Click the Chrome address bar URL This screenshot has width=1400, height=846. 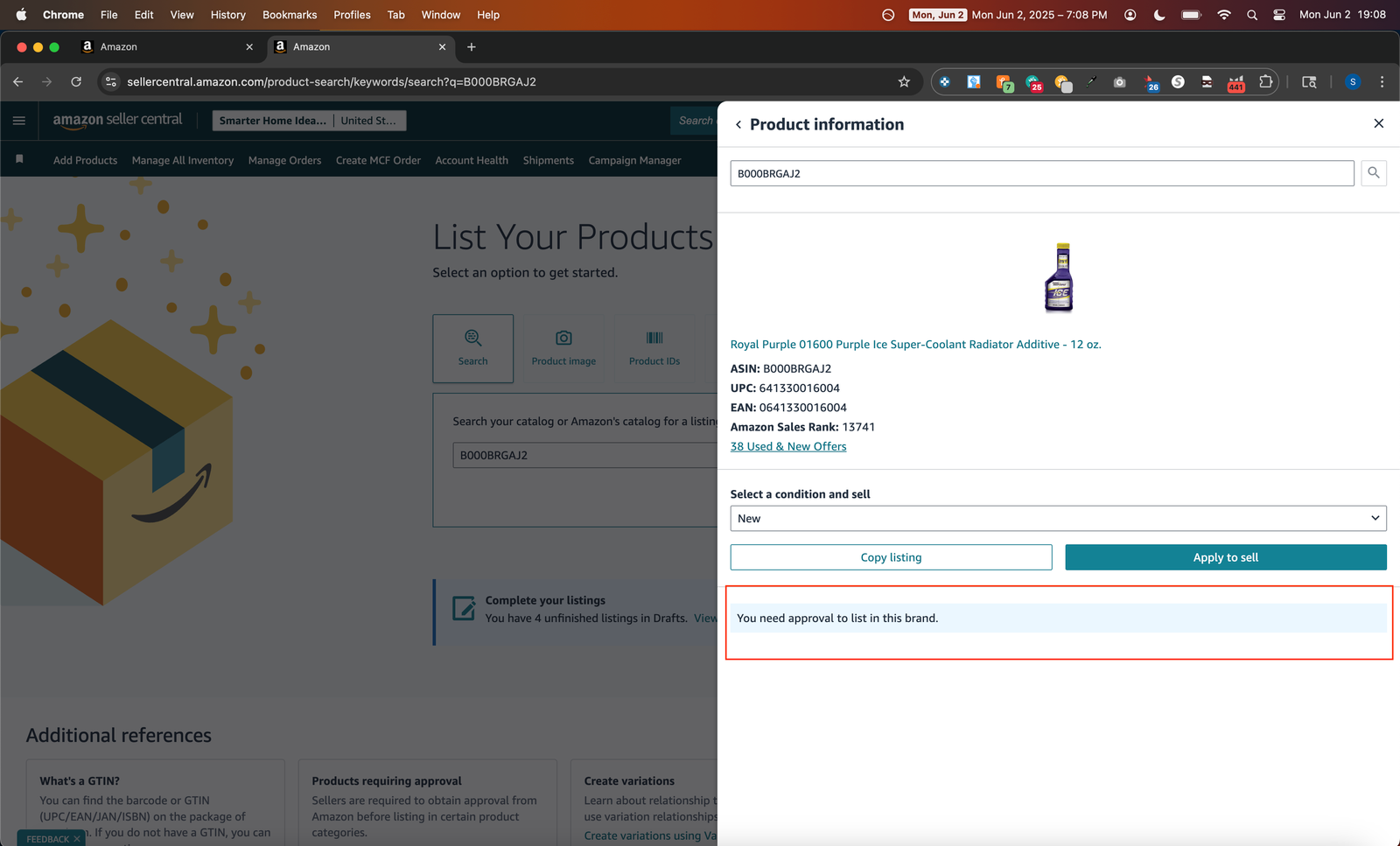[x=332, y=81]
